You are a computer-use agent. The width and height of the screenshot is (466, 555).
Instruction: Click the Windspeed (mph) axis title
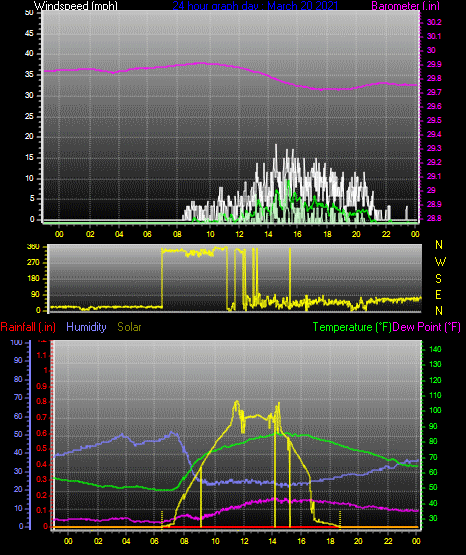(x=76, y=6)
